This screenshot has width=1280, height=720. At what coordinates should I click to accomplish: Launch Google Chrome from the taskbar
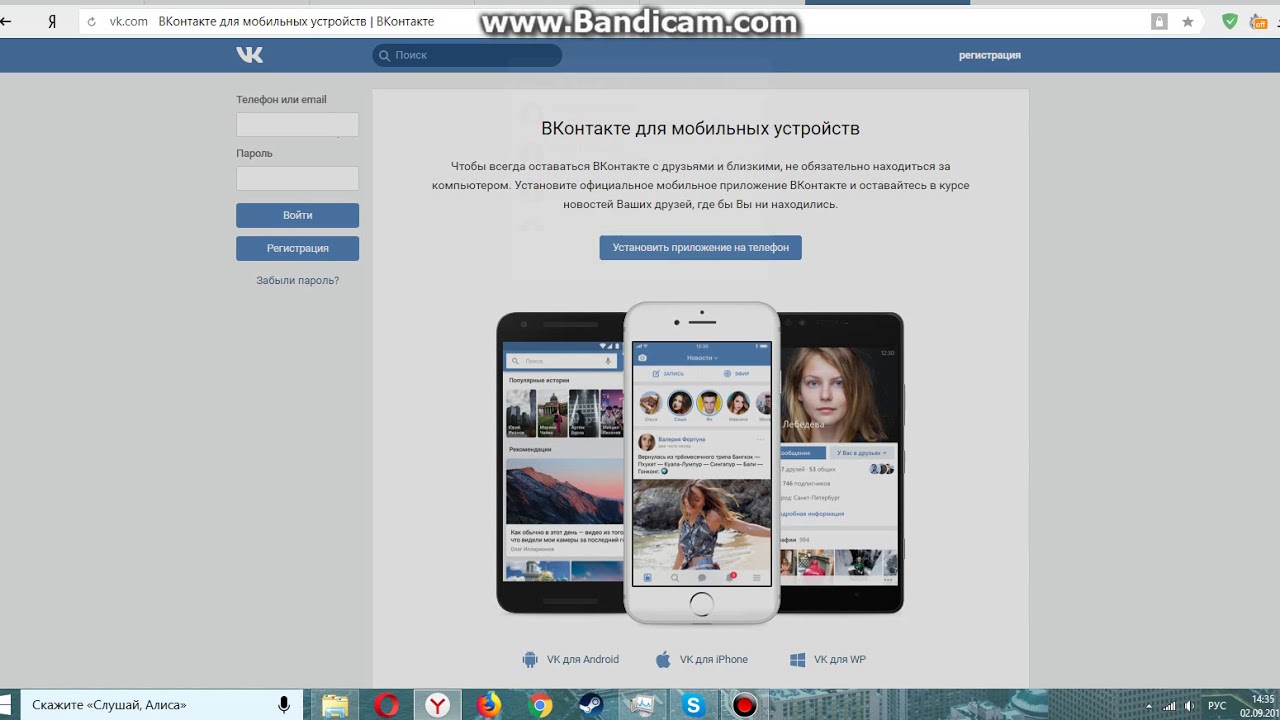(540, 705)
